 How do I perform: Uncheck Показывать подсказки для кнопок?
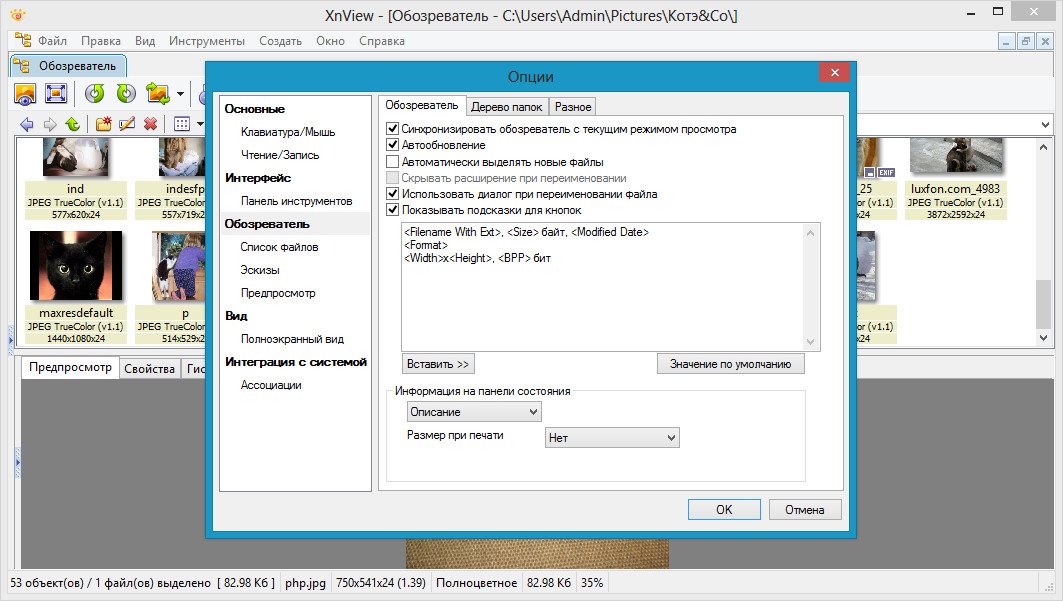(392, 210)
